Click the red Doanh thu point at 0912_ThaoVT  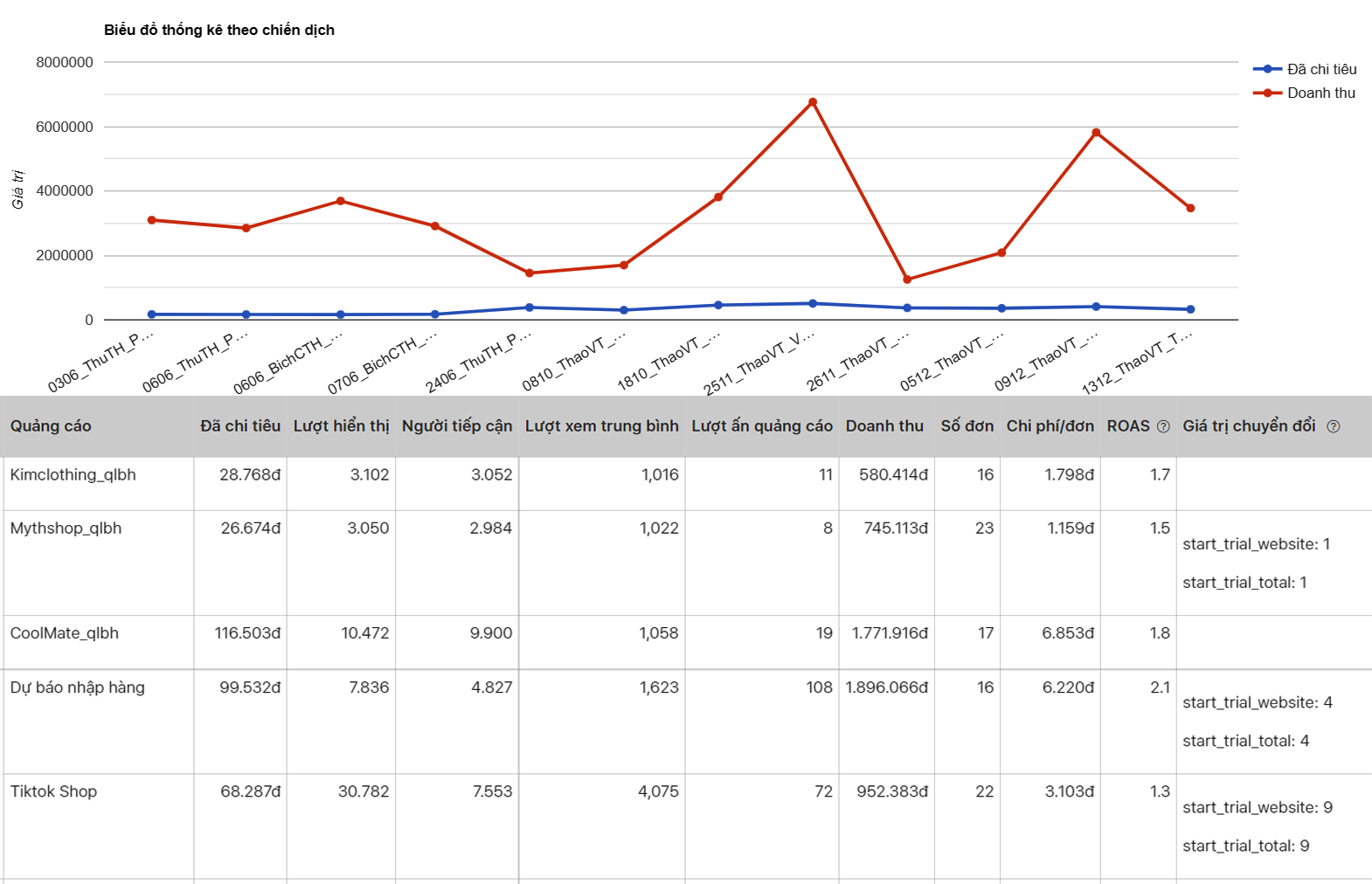(1096, 133)
